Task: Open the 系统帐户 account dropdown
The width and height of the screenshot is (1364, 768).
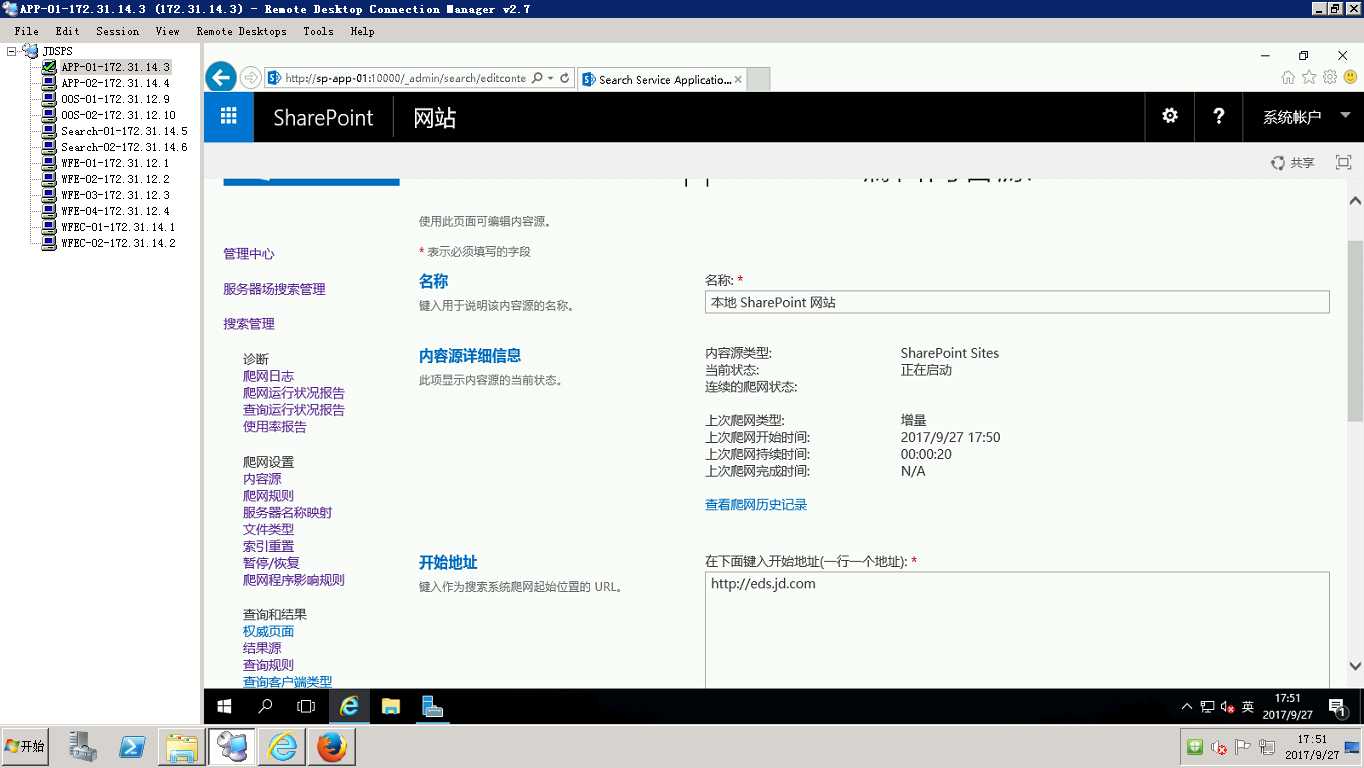Action: tap(1305, 117)
